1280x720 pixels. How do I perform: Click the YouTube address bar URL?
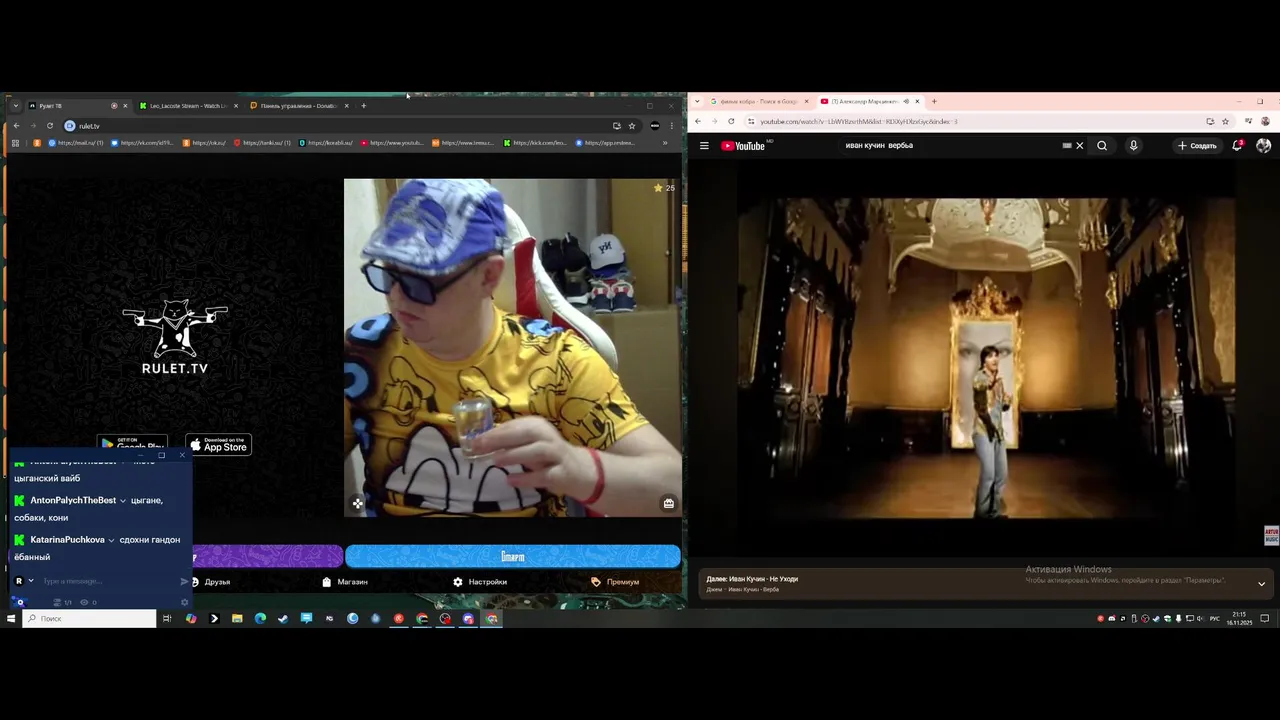pos(858,121)
